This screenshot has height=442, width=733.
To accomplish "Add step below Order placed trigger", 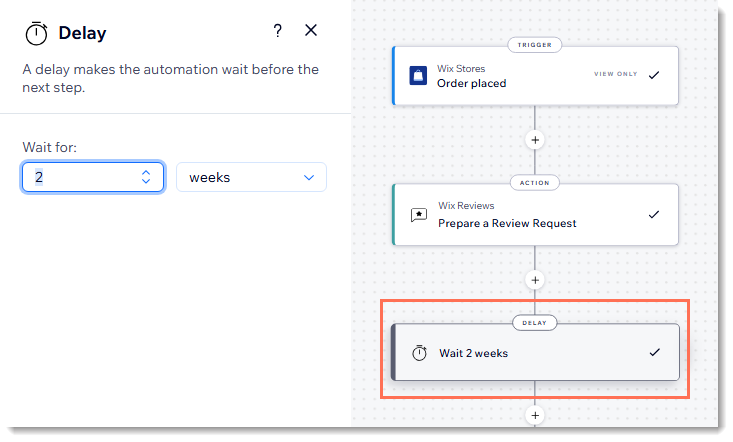I will click(x=535, y=140).
